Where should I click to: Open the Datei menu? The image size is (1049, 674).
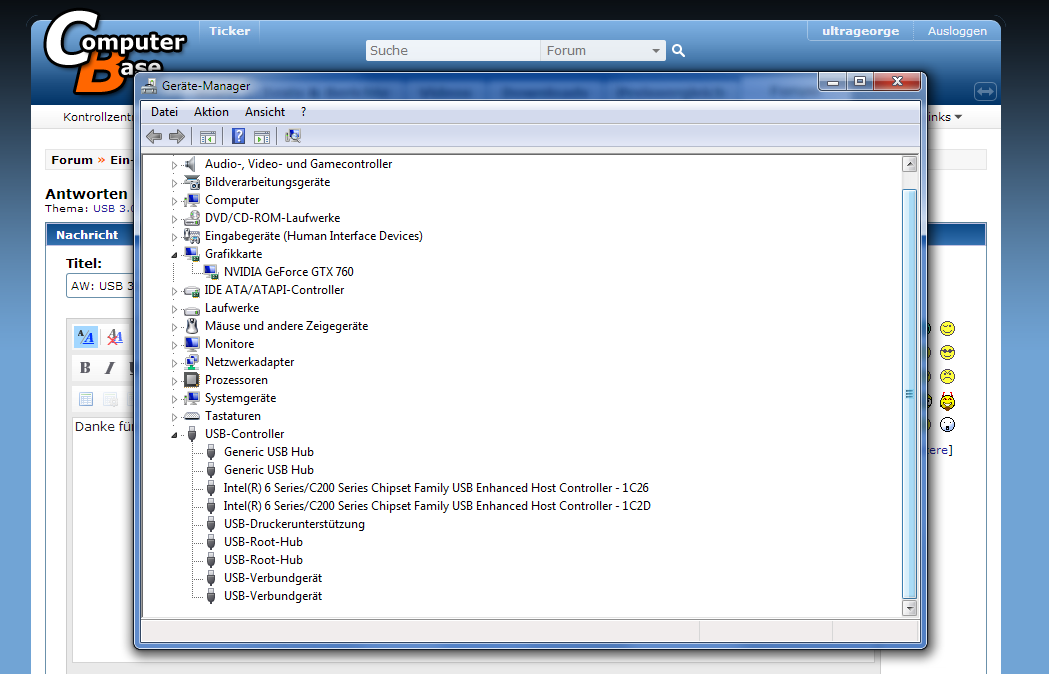(165, 112)
